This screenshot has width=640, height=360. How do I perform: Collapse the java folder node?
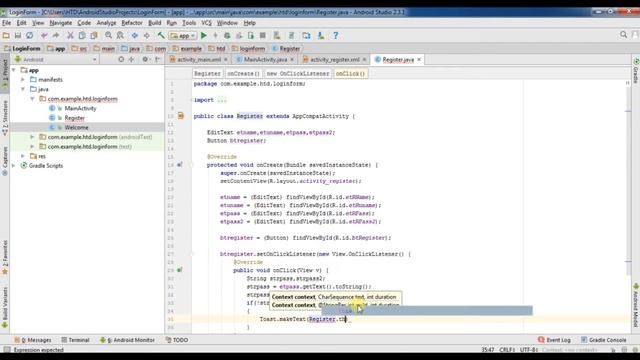coord(23,89)
